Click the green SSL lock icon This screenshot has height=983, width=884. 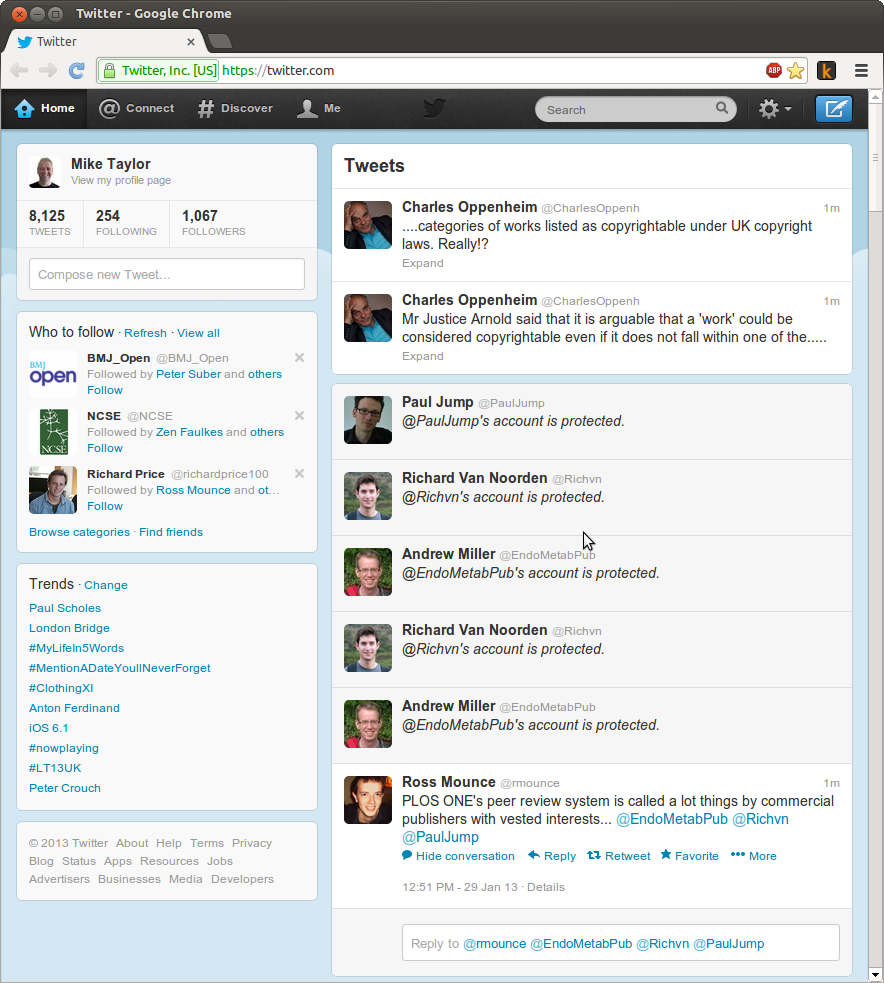pos(109,70)
